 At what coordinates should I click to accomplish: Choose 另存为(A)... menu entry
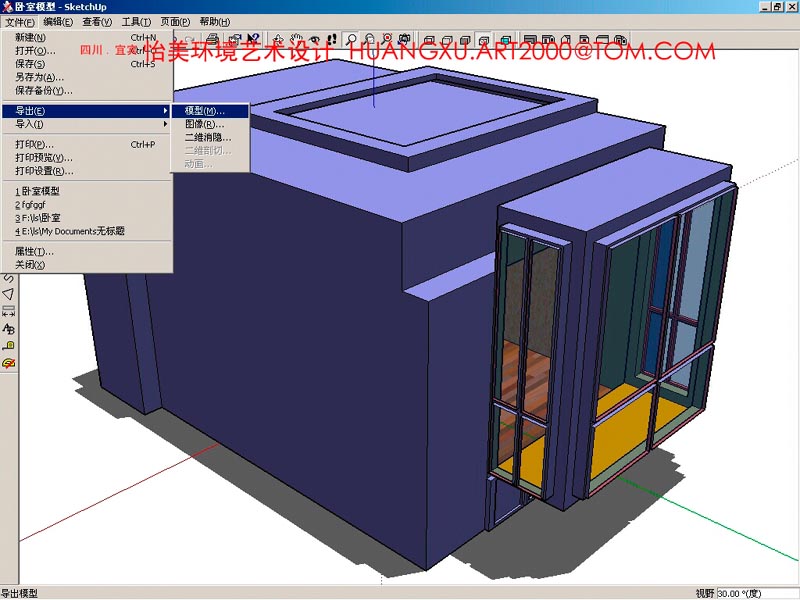(87, 77)
